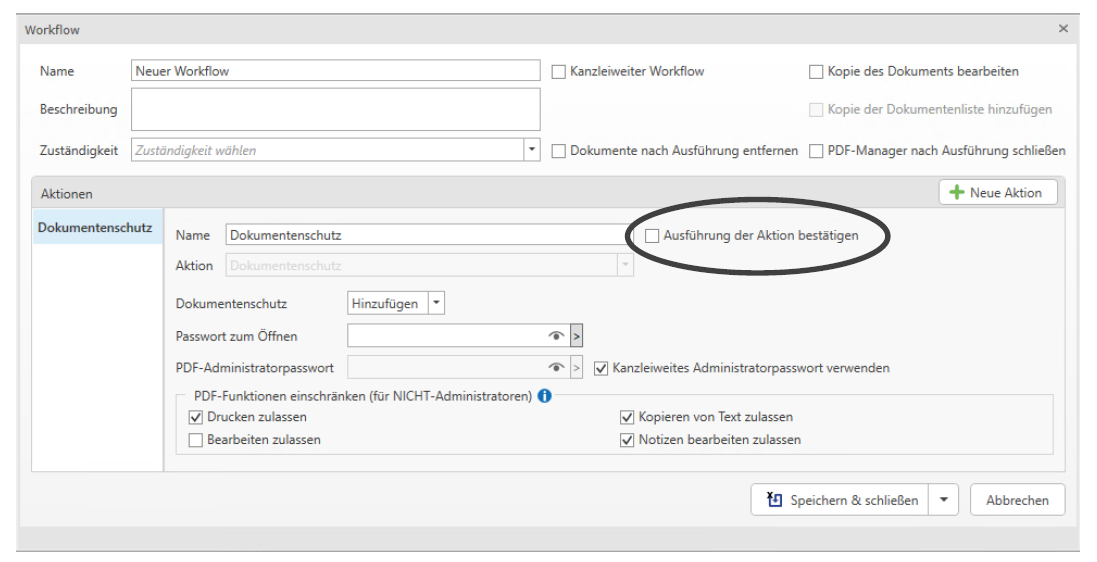Open the Zuständigkeit wählen dropdown

[532, 151]
